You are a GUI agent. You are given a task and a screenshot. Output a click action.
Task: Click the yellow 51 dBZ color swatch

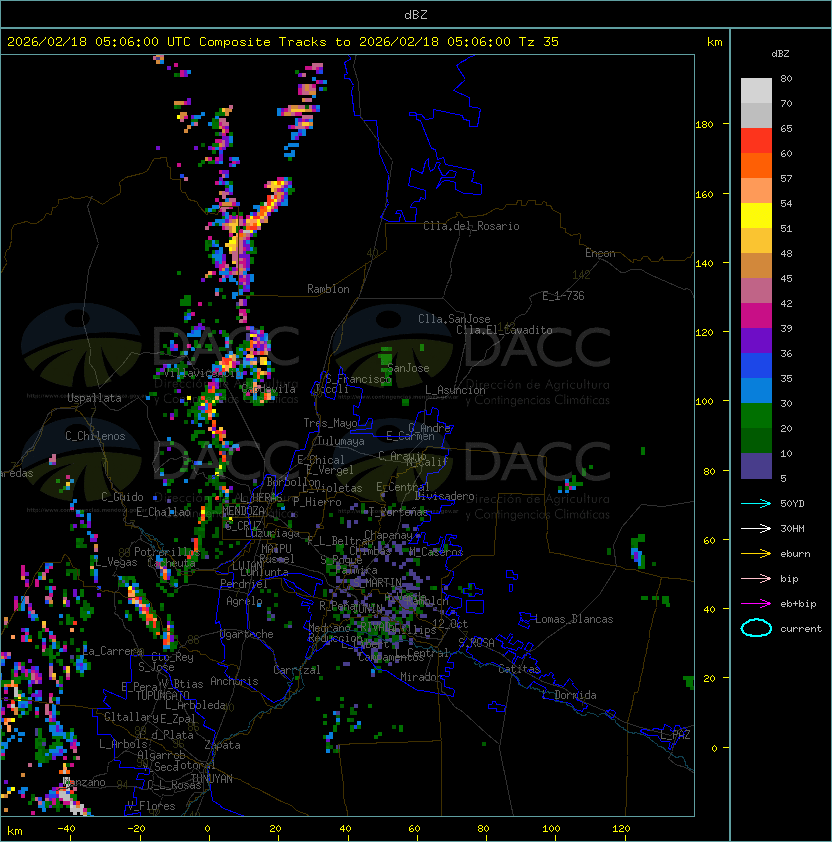tap(756, 216)
